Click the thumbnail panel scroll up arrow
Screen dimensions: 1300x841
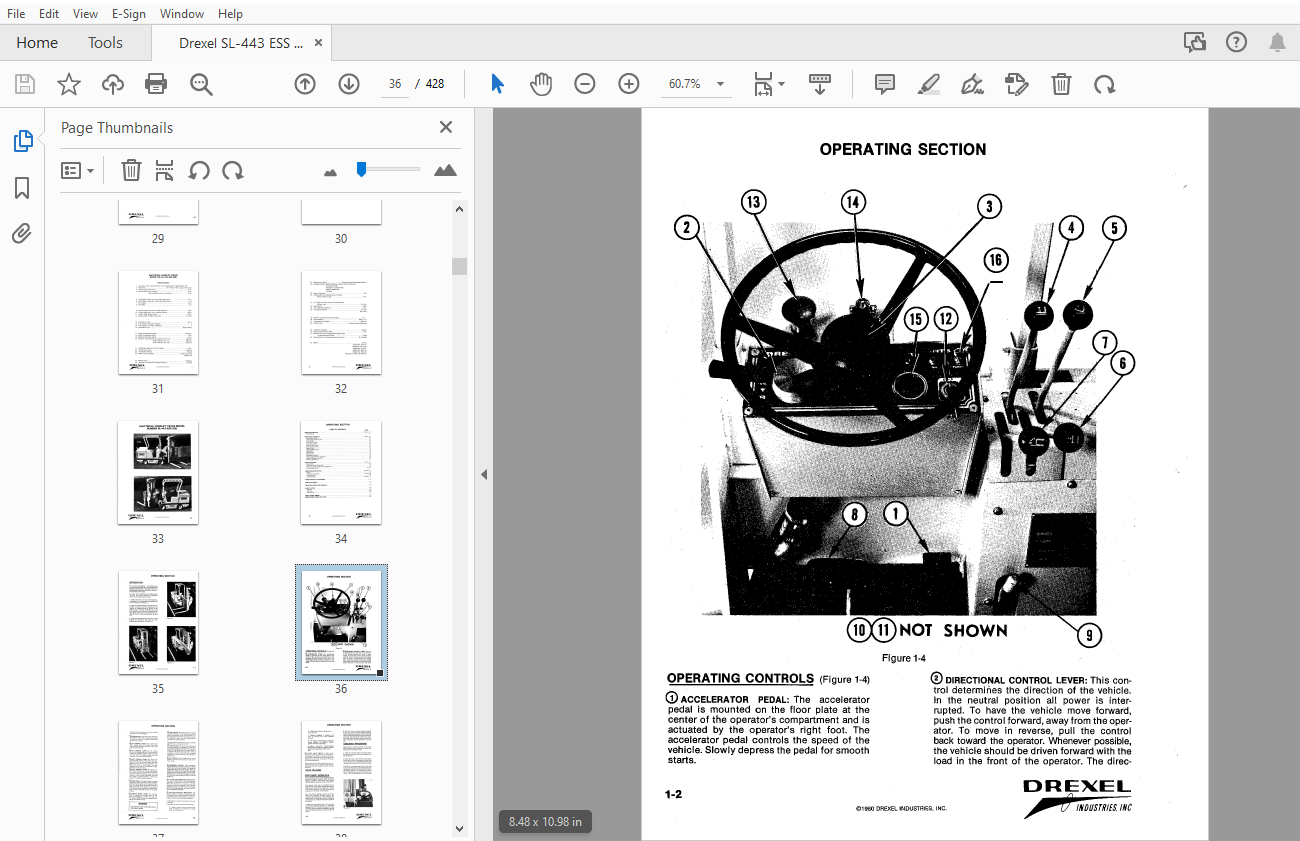coord(459,209)
